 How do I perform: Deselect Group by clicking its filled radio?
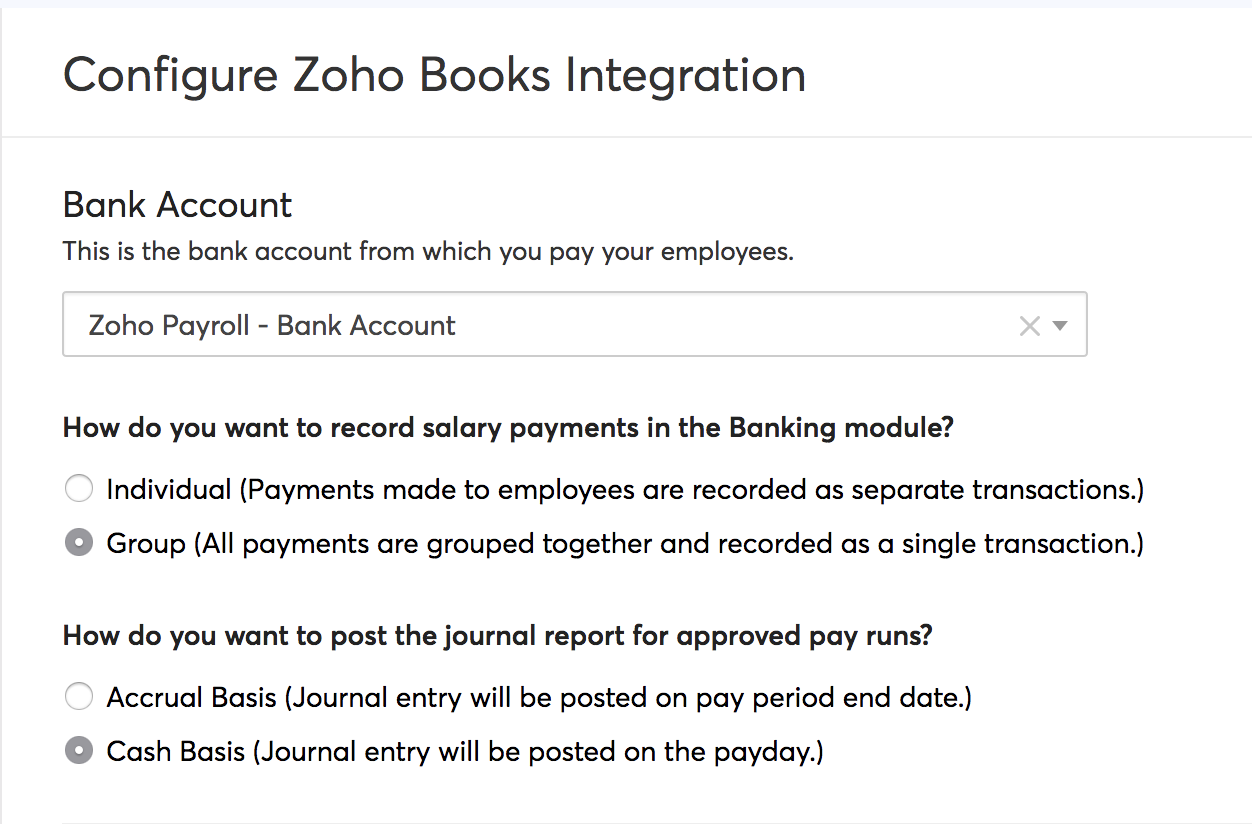[x=79, y=542]
